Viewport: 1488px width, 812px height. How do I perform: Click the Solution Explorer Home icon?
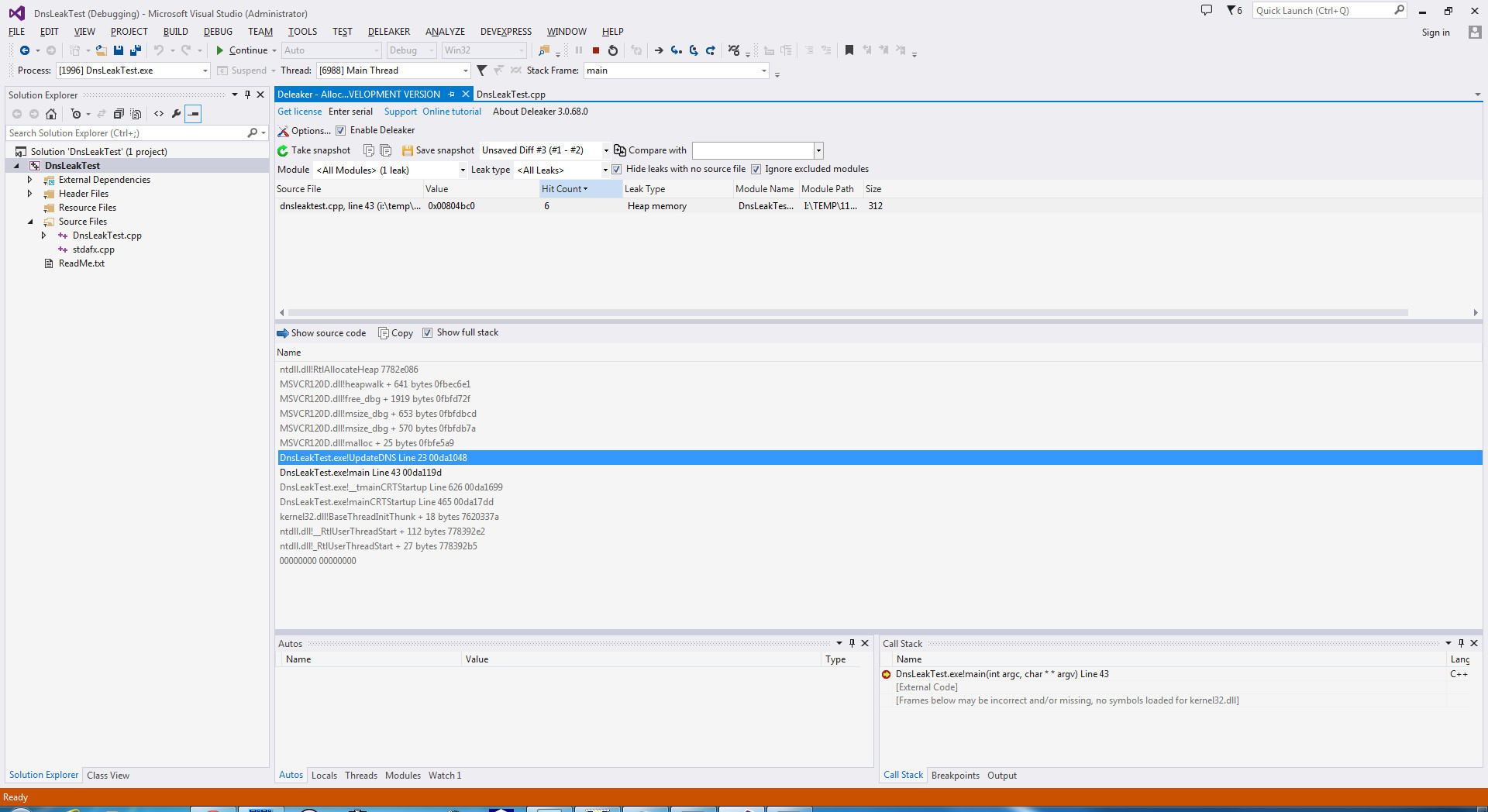tap(51, 114)
